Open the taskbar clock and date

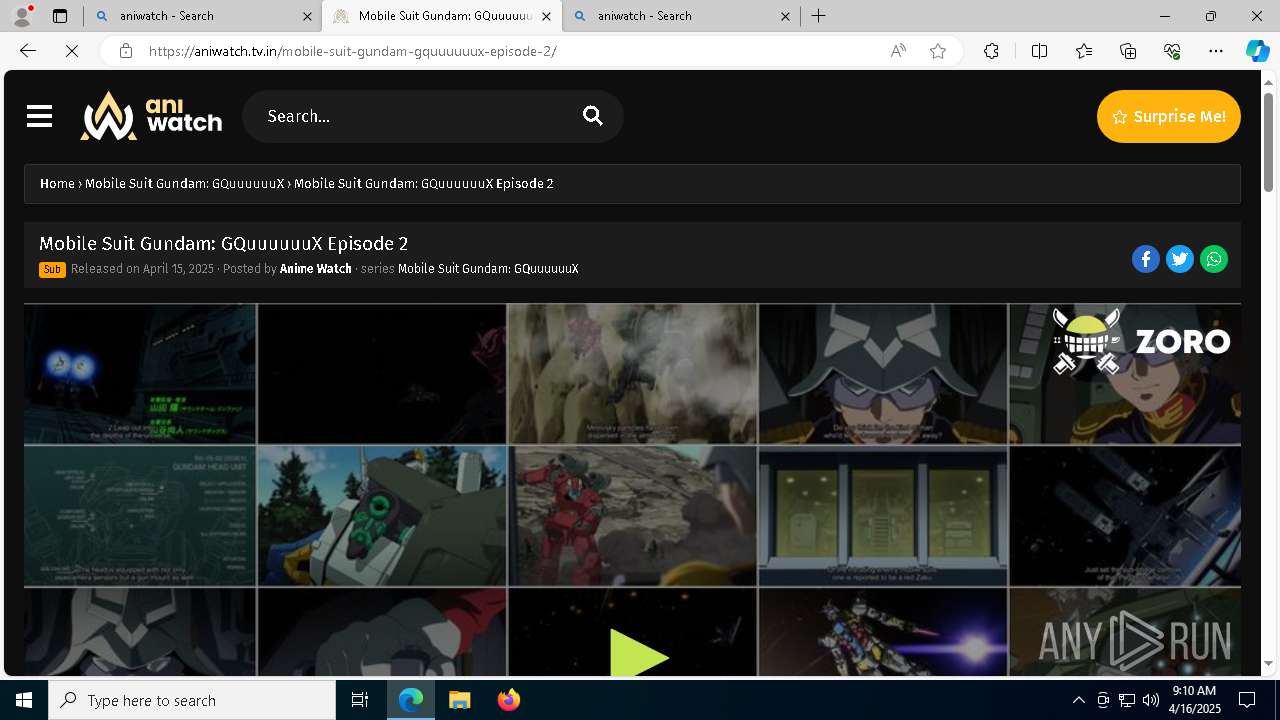[x=1194, y=700]
